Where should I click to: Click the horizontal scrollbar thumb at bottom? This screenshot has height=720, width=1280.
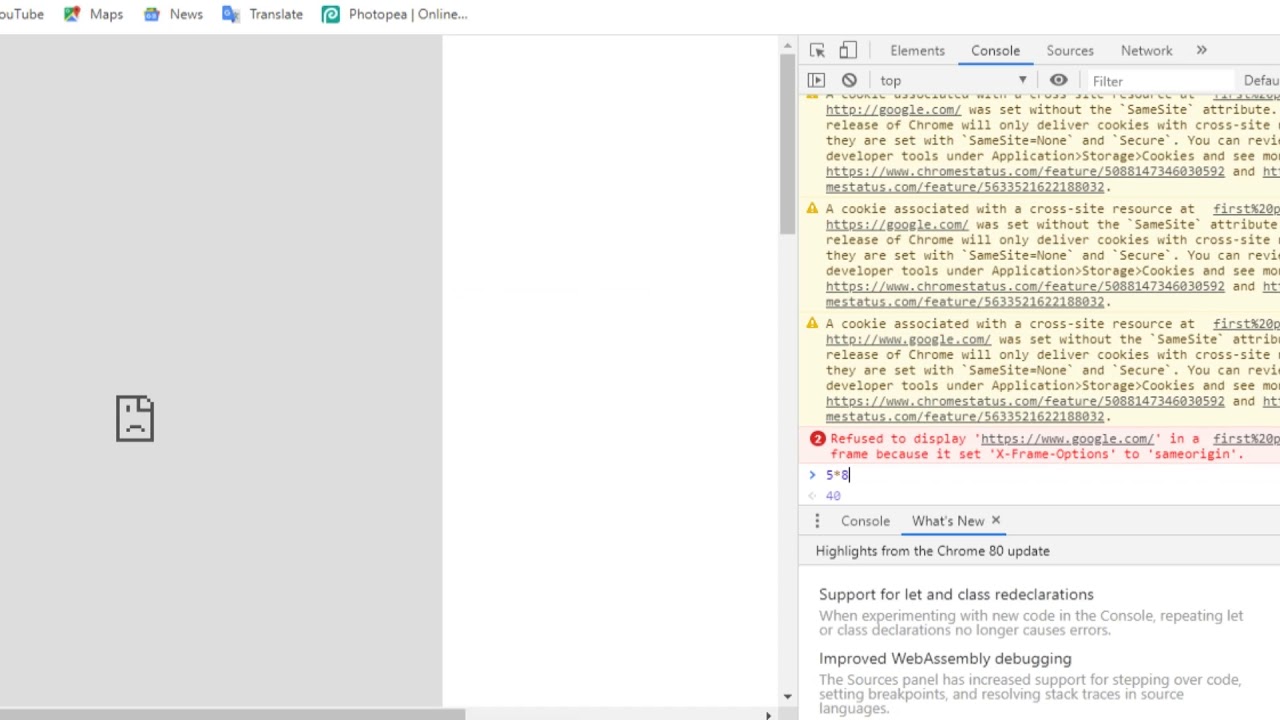point(232,715)
